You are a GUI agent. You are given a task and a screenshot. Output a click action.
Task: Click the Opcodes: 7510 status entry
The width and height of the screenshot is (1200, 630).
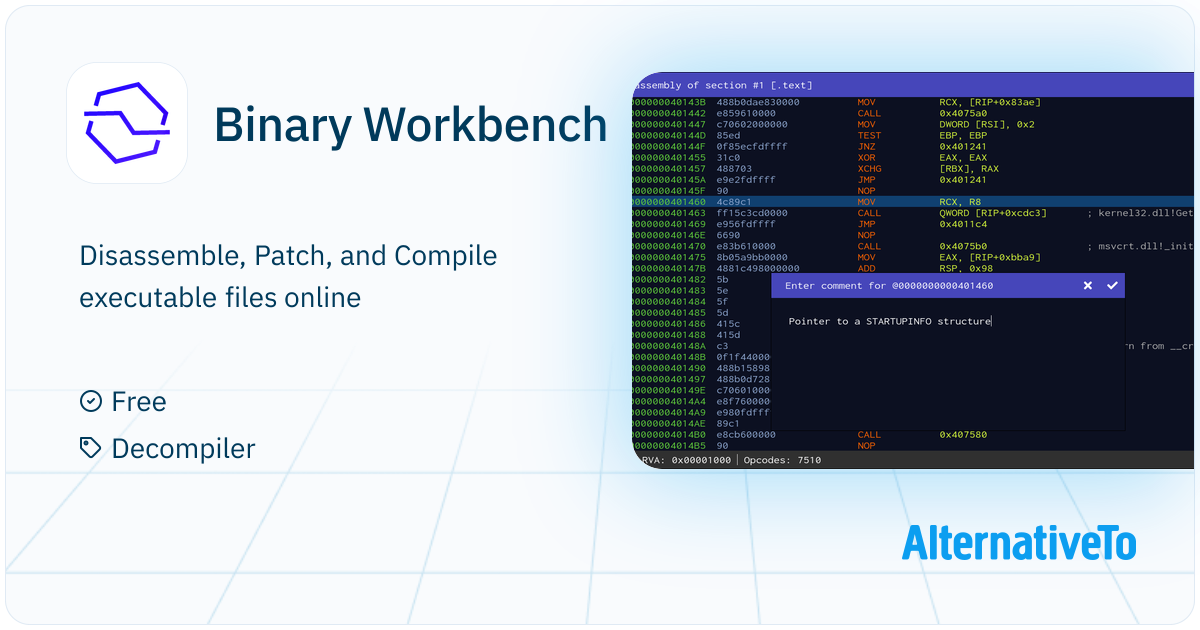pos(782,460)
